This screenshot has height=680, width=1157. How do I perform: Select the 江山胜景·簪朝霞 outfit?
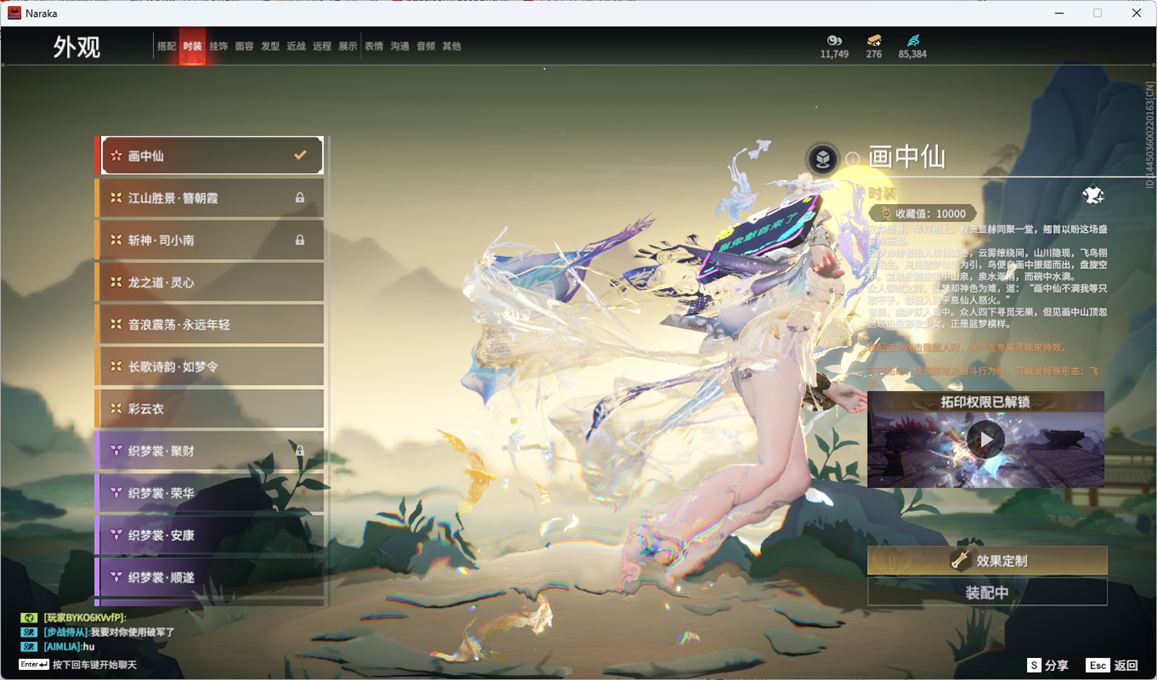pyautogui.click(x=212, y=198)
